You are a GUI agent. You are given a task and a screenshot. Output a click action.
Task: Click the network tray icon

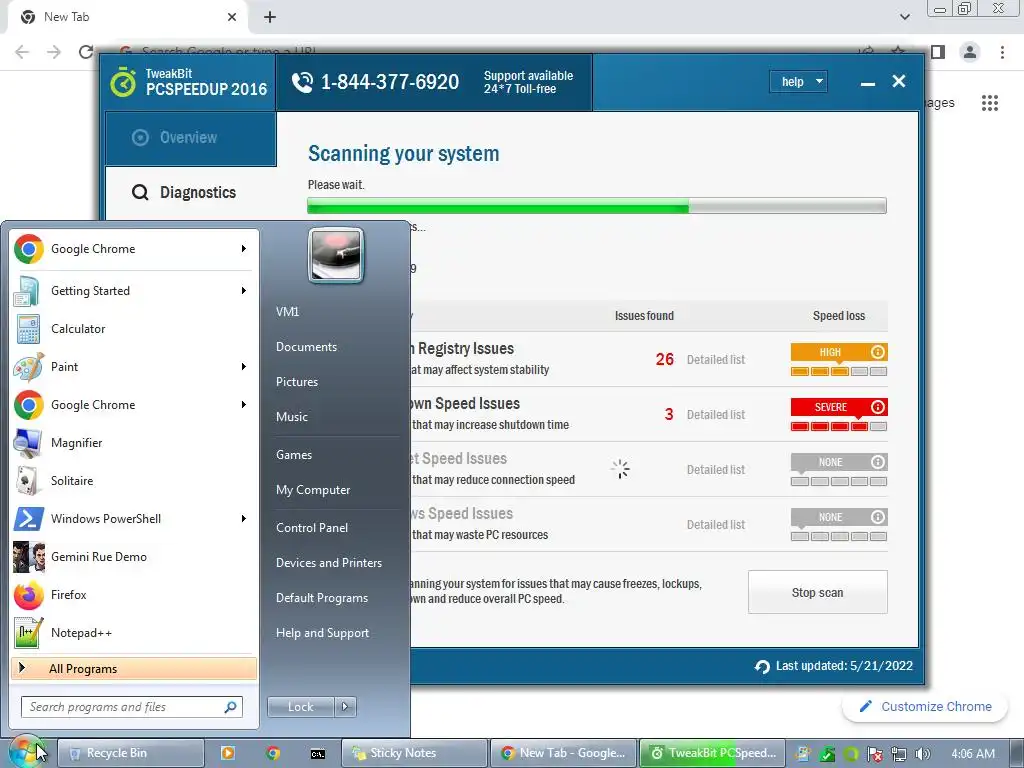pyautogui.click(x=899, y=754)
